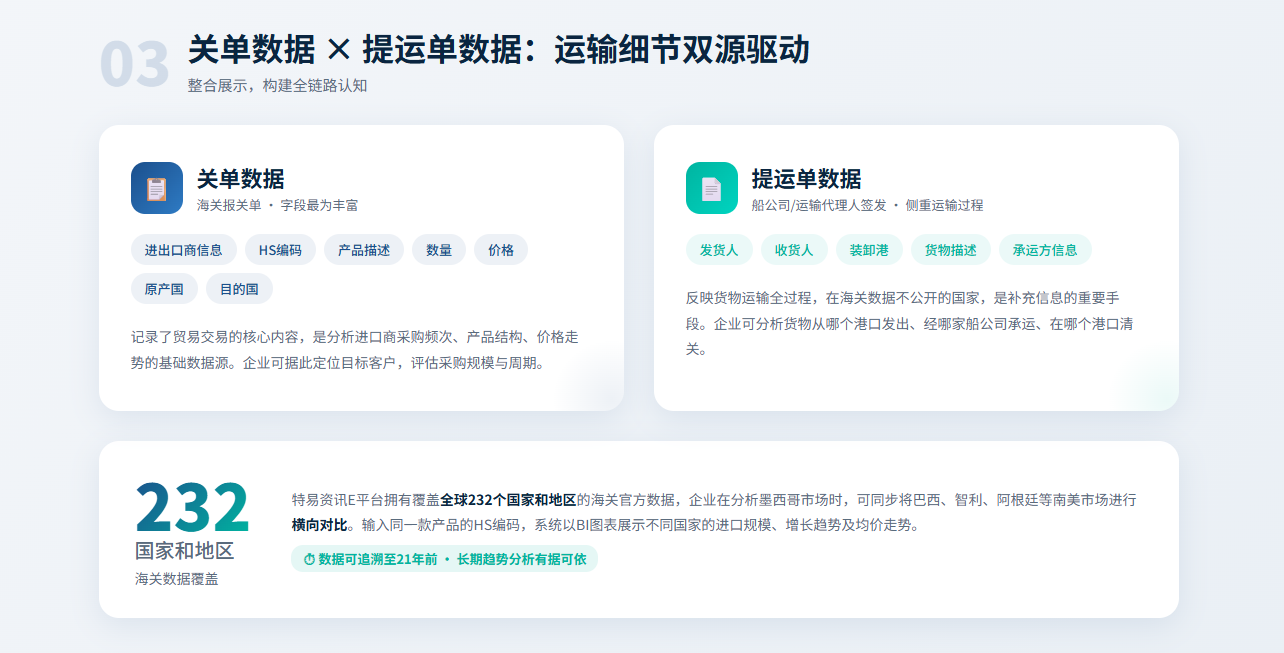Select the 目的国 tag
Screen dimensions: 1284x653
(239, 289)
